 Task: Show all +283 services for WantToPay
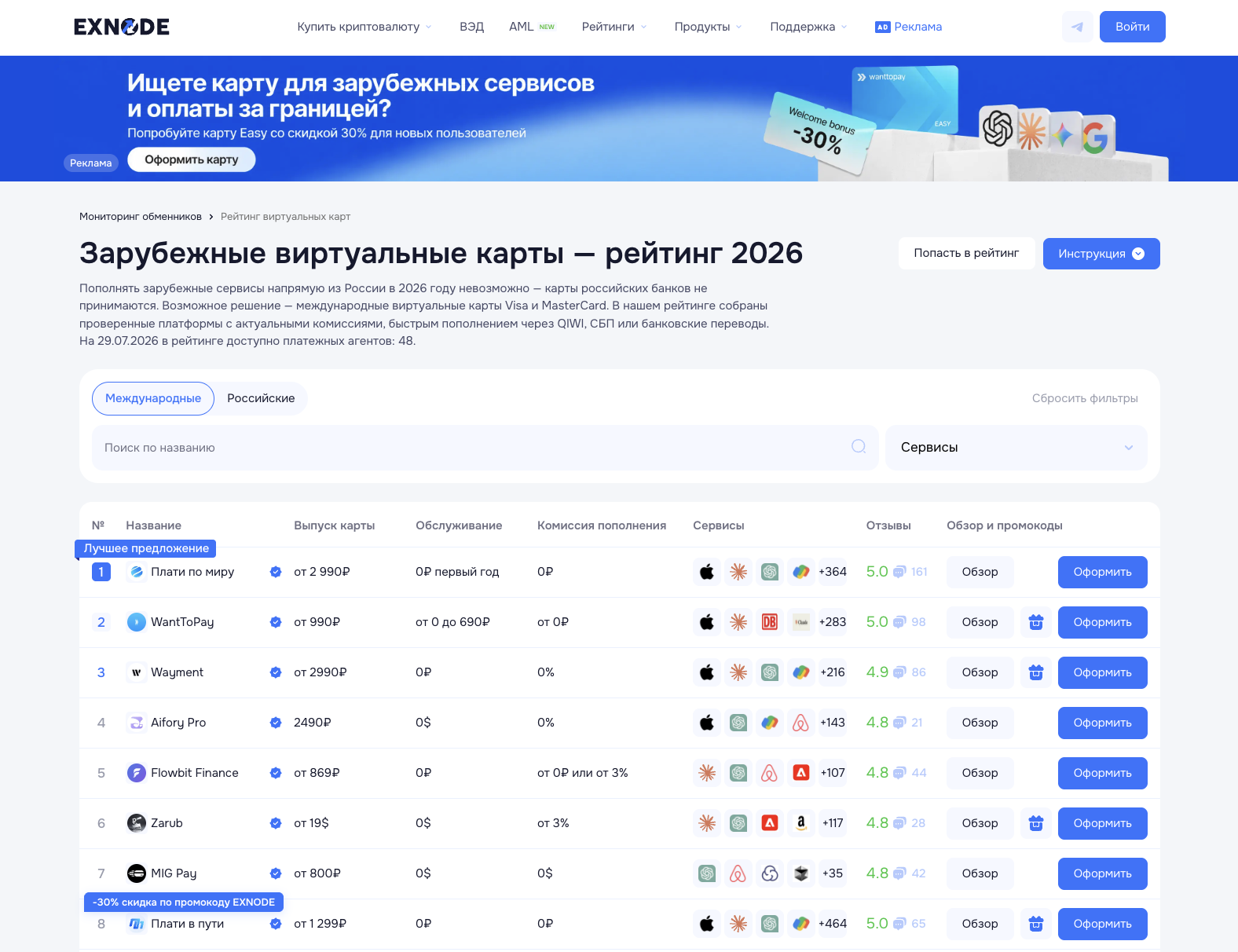[833, 622]
